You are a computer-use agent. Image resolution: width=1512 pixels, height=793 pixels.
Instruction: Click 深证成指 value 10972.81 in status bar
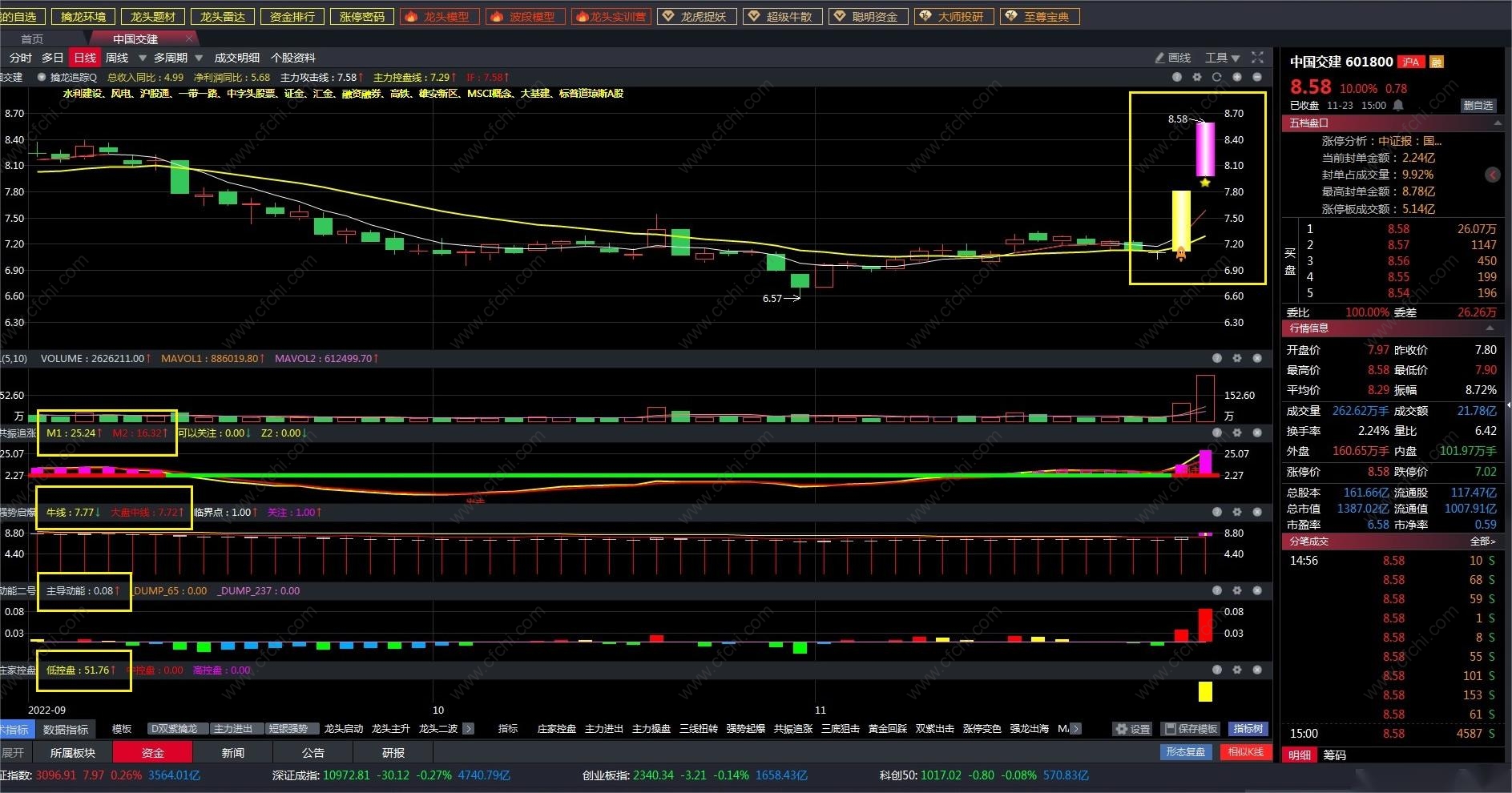coord(347,775)
